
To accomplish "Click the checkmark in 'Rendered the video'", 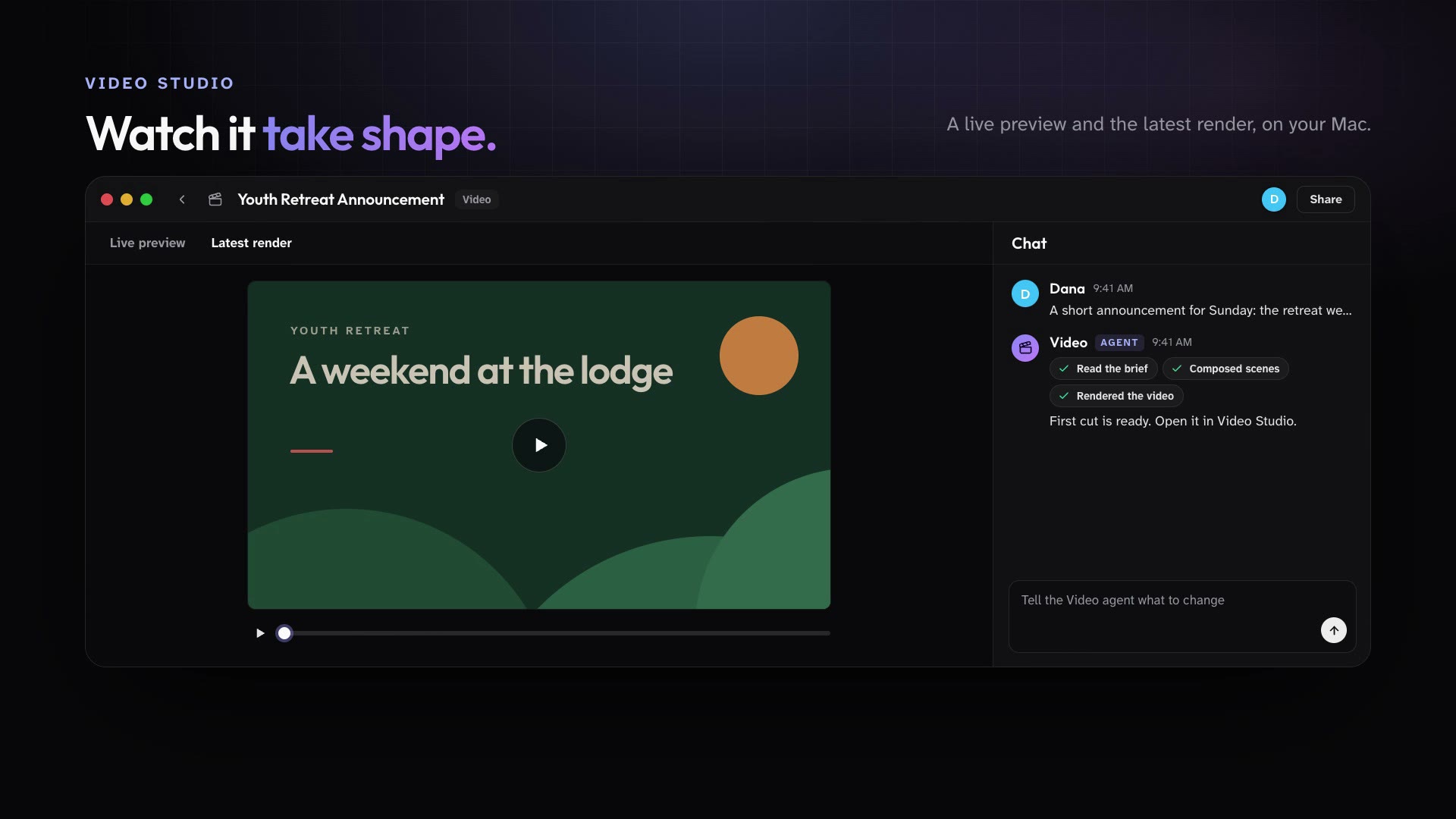I will [1064, 396].
